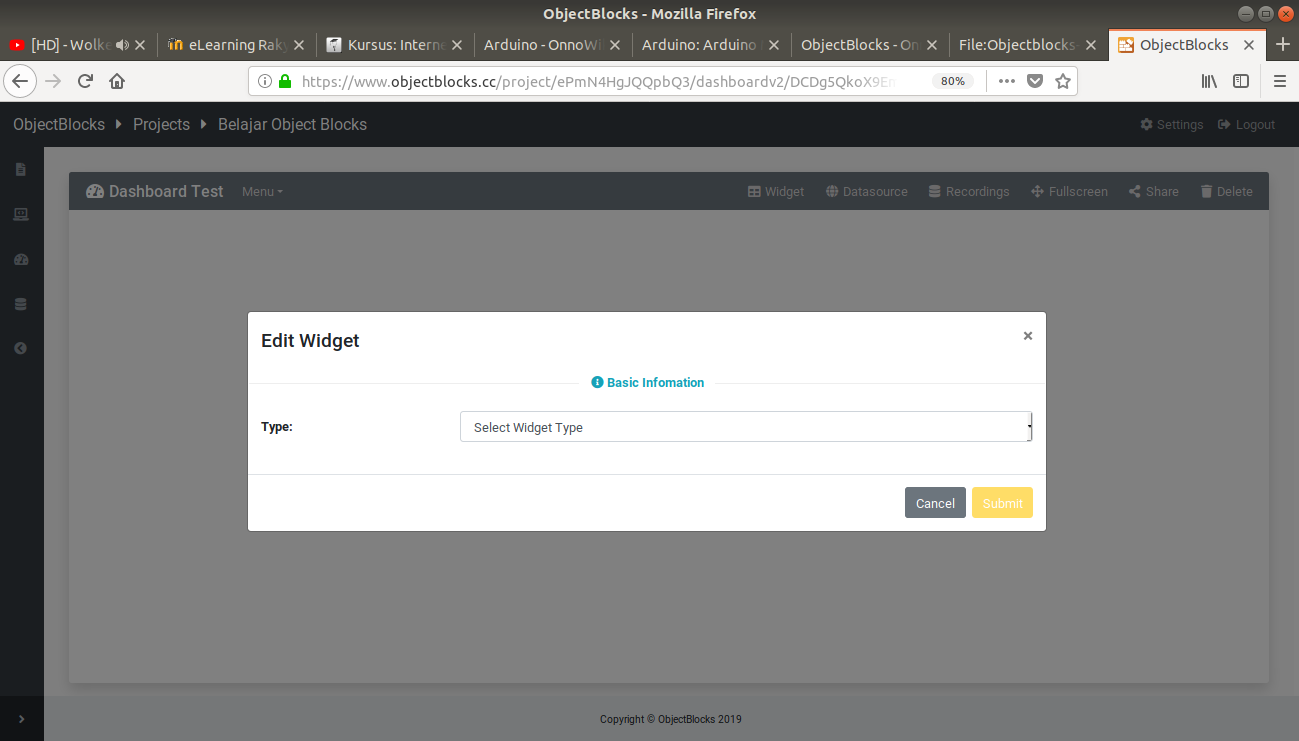Screen dimensions: 1299x741
Task: Click the Dashboard Test title text
Action: pyautogui.click(x=166, y=192)
